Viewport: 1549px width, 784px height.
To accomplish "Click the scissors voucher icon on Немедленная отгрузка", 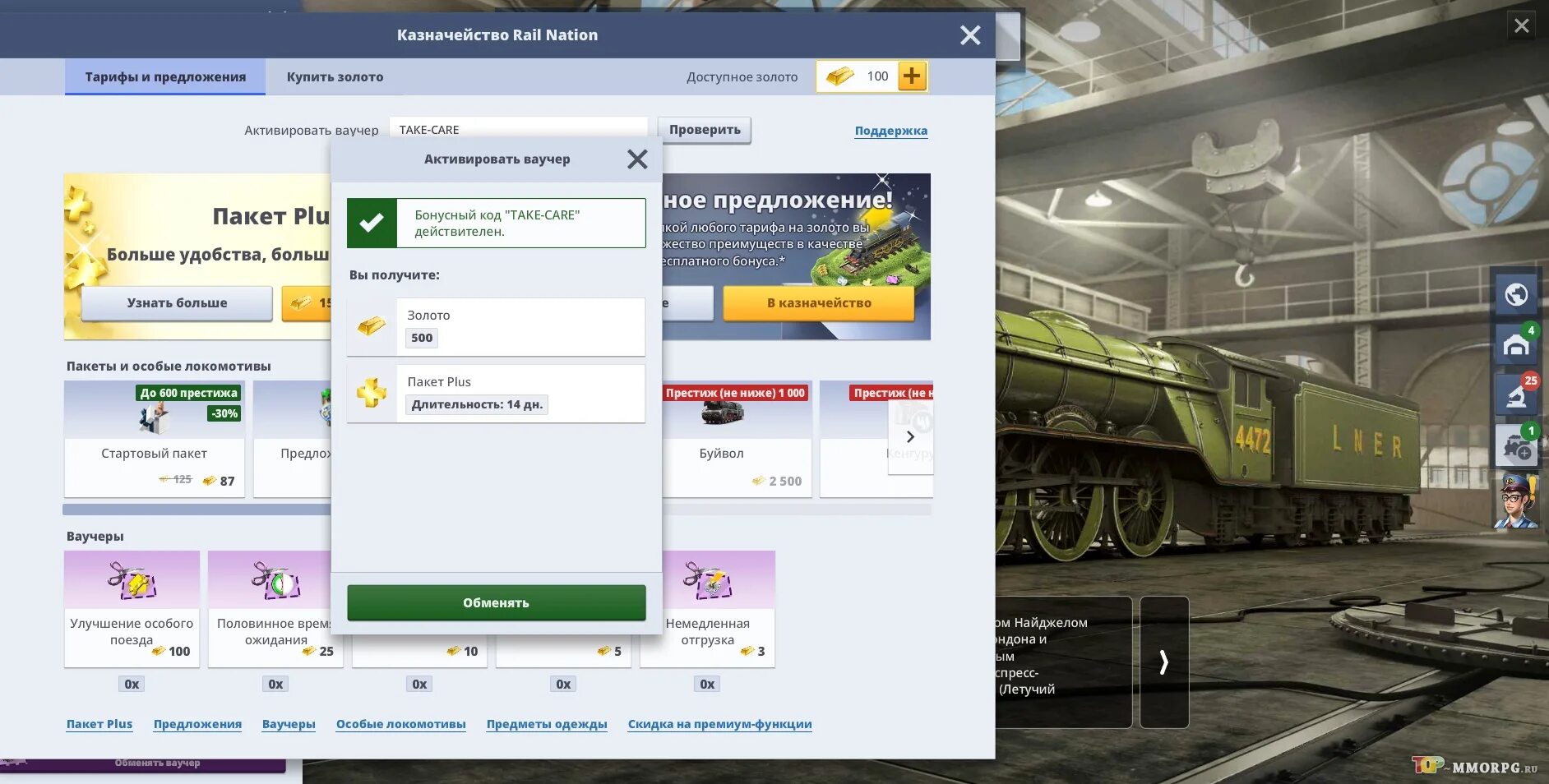I will pyautogui.click(x=707, y=579).
